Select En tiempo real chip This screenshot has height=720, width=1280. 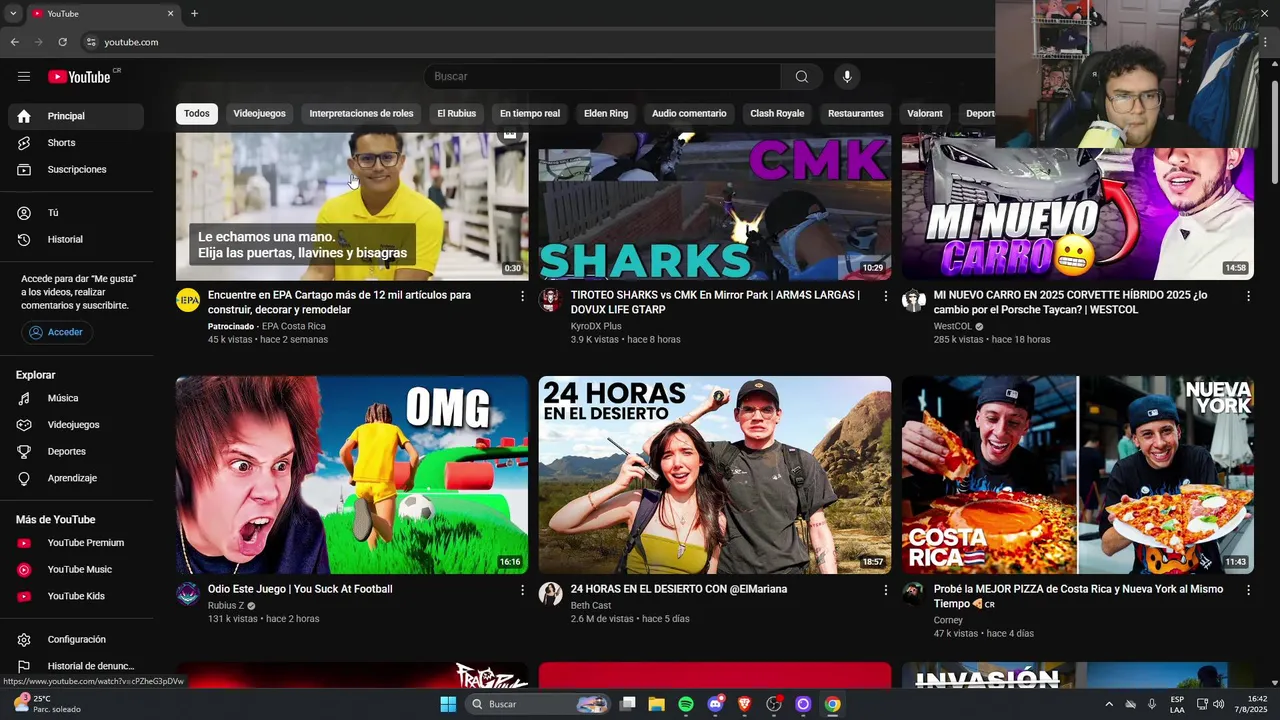530,113
